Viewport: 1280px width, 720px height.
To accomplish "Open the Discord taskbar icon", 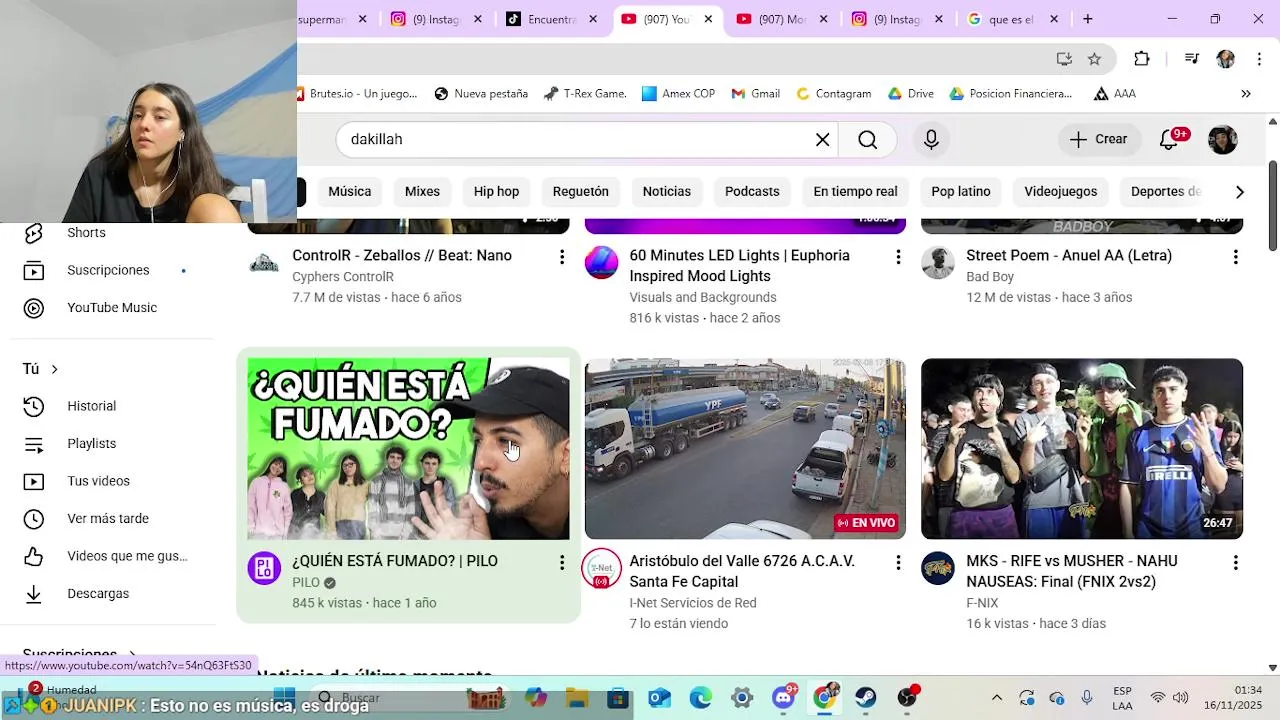I will [783, 697].
